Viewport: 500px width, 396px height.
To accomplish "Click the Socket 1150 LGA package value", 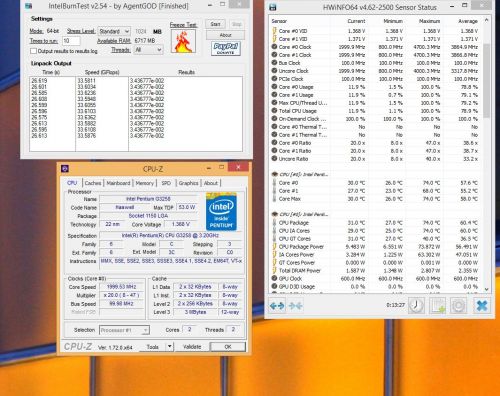I will tap(148, 216).
